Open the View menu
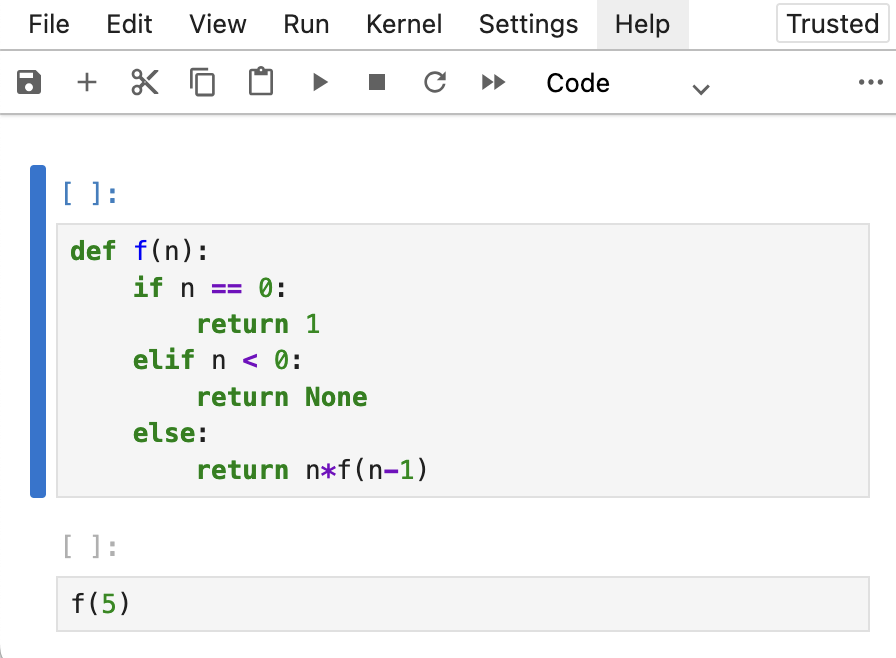Image resolution: width=896 pixels, height=658 pixels. [217, 24]
